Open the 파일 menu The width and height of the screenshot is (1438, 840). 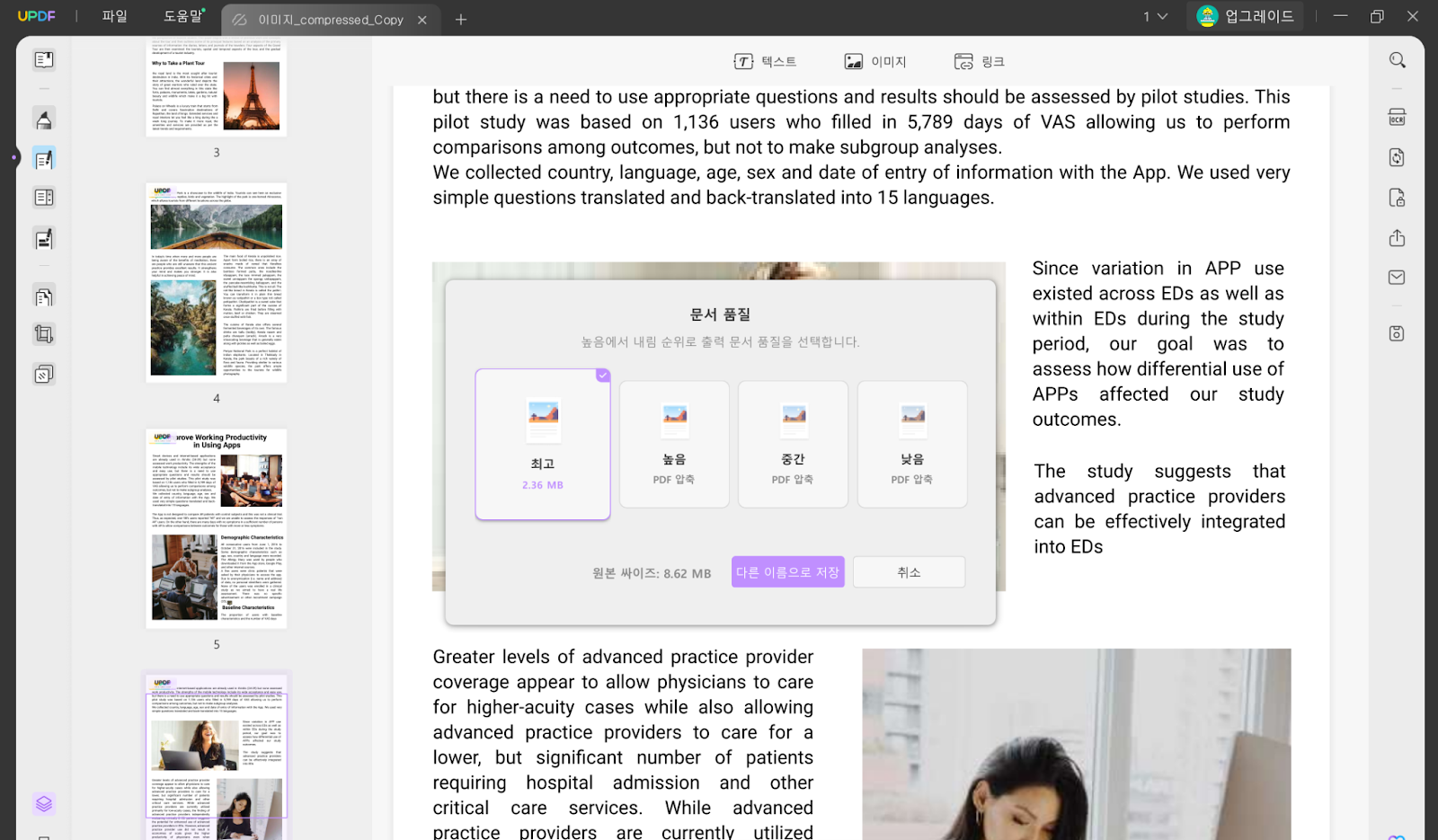[114, 16]
